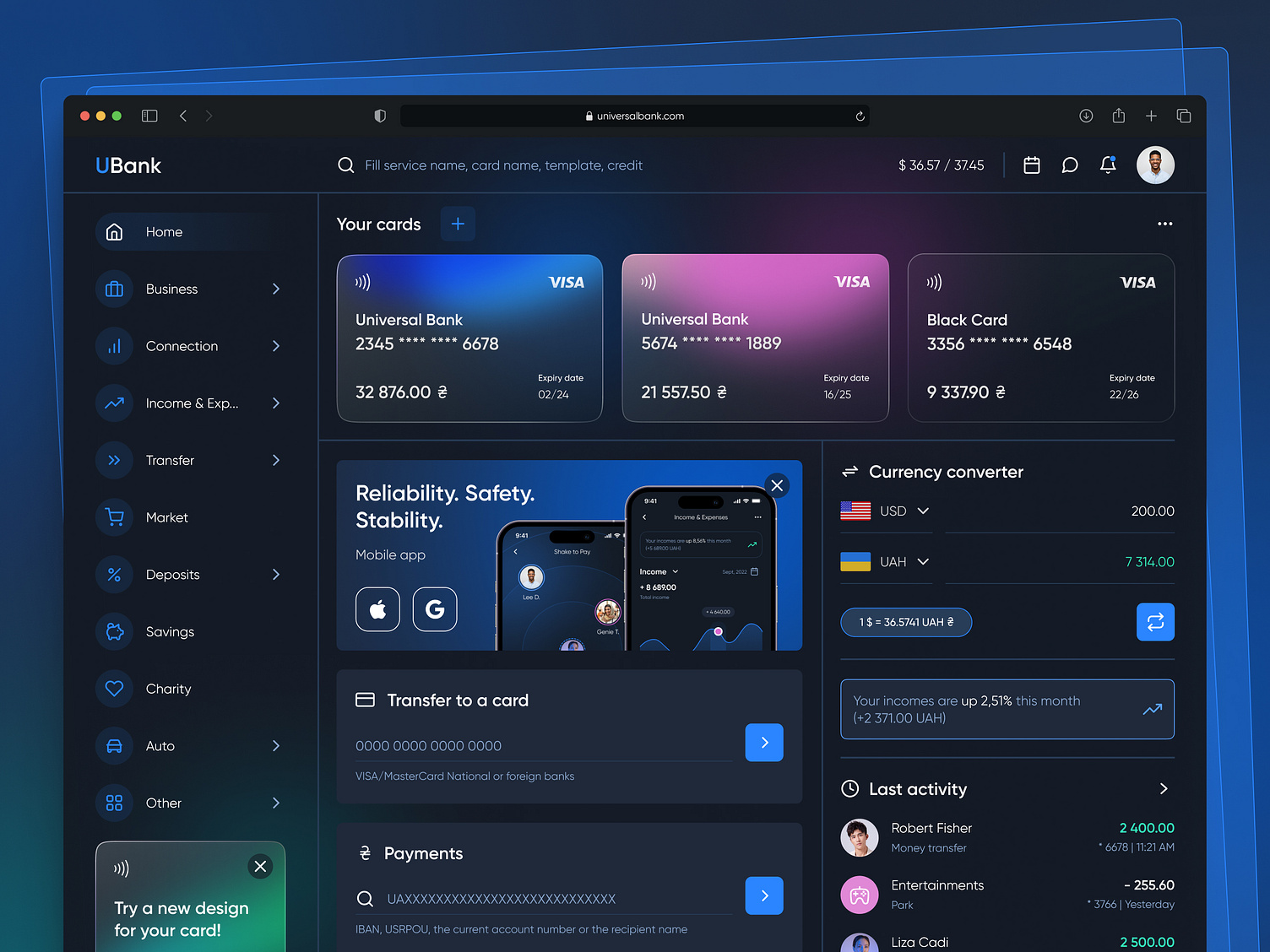
Task: Click the exchange rate pill 1 $ = 36.5741 UAH
Action: (906, 622)
